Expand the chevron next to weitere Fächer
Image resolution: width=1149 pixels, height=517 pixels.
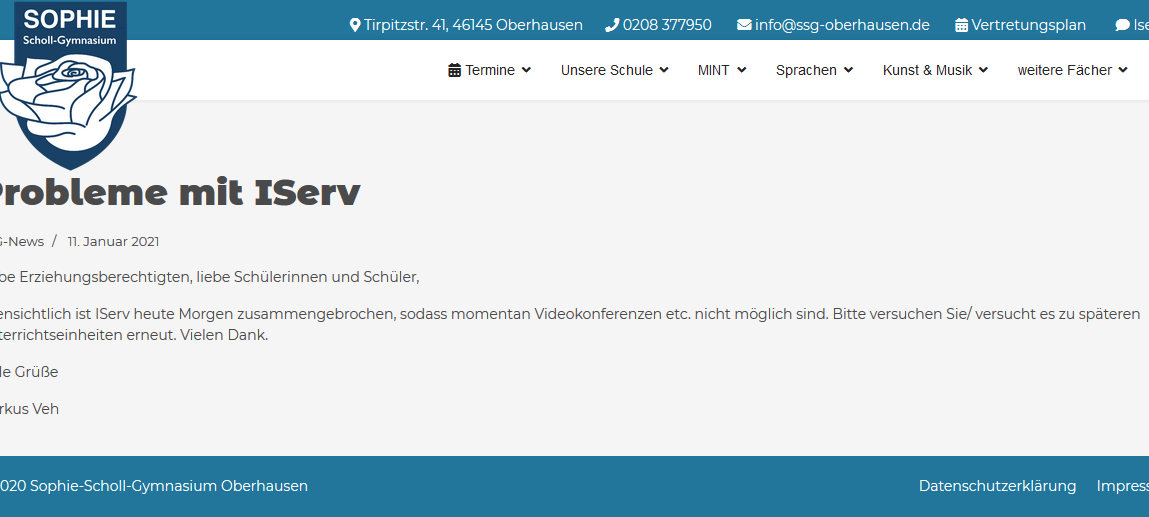1123,70
